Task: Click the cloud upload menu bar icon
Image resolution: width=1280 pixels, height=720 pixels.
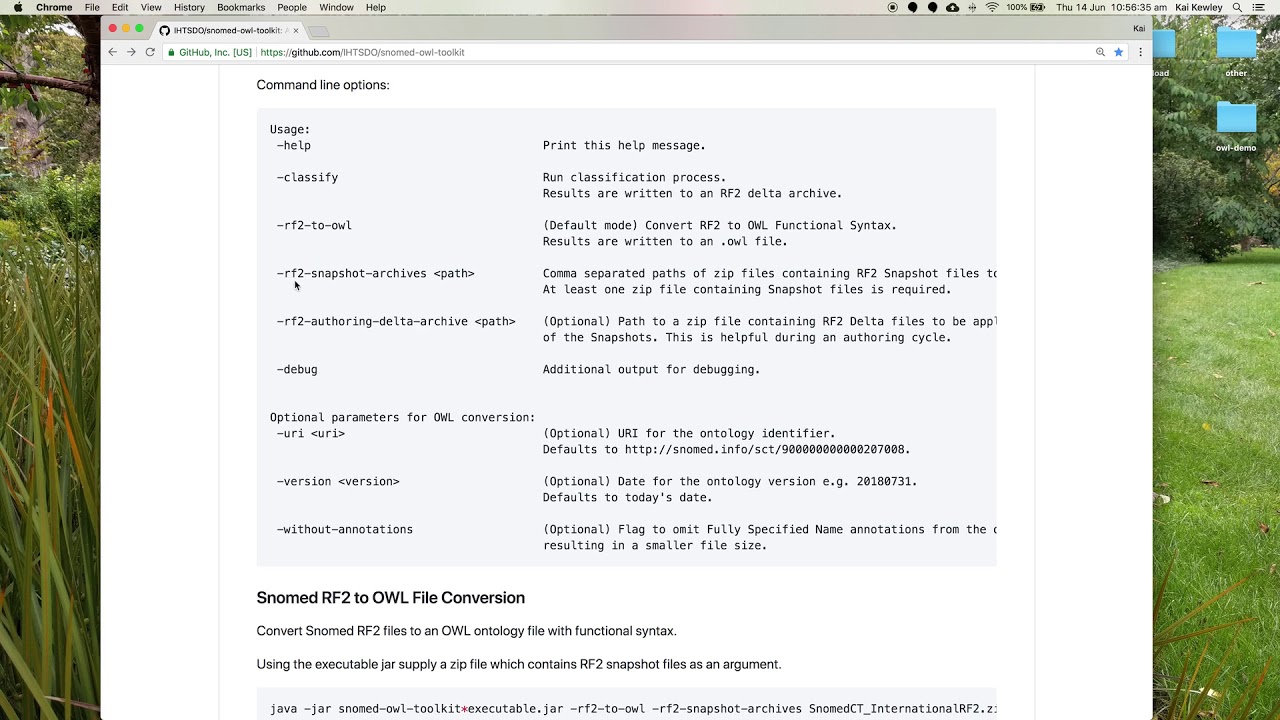Action: tap(952, 7)
